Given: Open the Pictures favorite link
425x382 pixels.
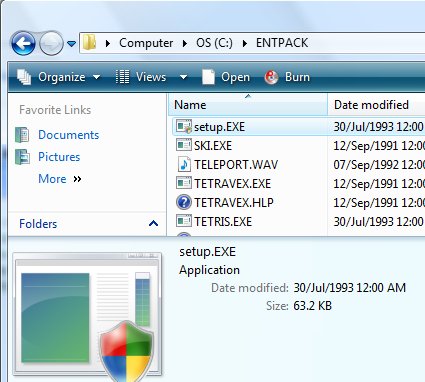Looking at the screenshot, I should [59, 157].
